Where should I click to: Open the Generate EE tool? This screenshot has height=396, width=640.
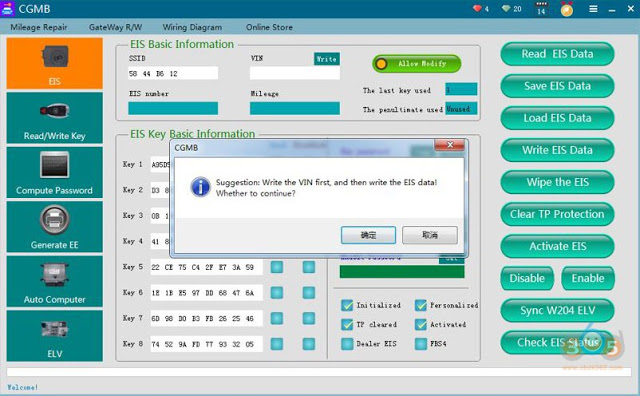coord(55,227)
